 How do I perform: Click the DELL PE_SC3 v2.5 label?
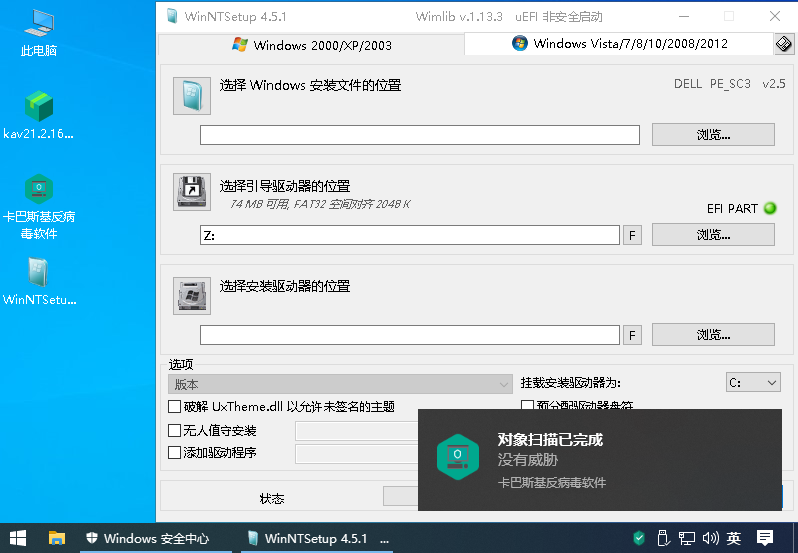(729, 83)
